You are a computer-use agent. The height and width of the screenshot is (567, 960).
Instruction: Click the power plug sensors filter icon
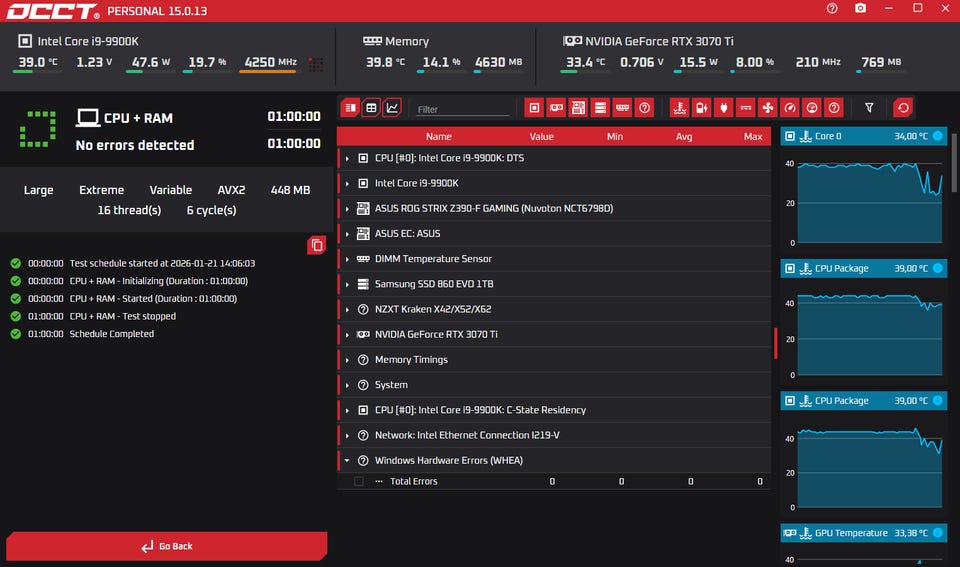click(723, 107)
